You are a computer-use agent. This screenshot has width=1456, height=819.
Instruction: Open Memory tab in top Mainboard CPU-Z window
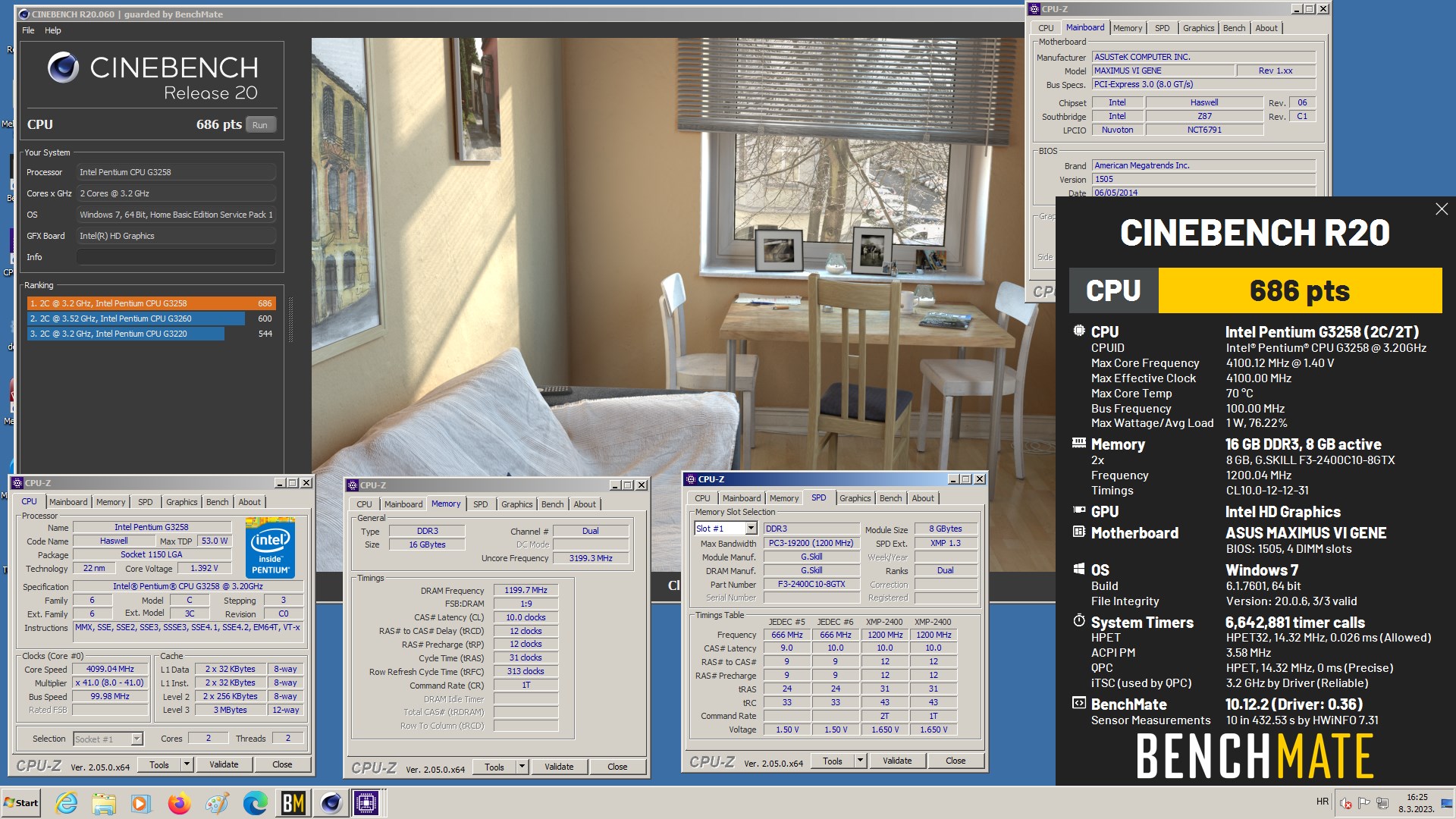point(1127,28)
